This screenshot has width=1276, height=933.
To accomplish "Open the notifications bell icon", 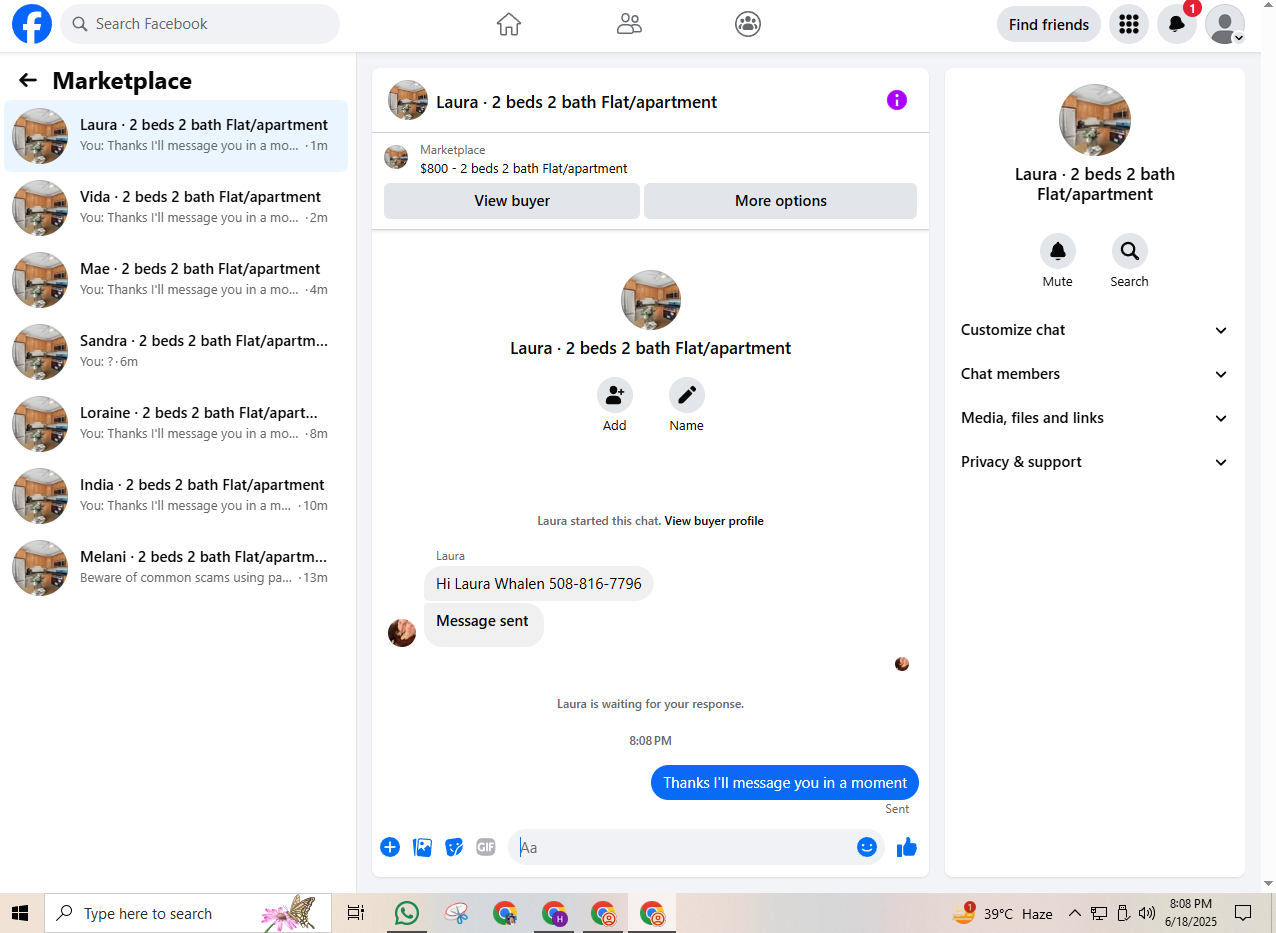I will pos(1177,24).
